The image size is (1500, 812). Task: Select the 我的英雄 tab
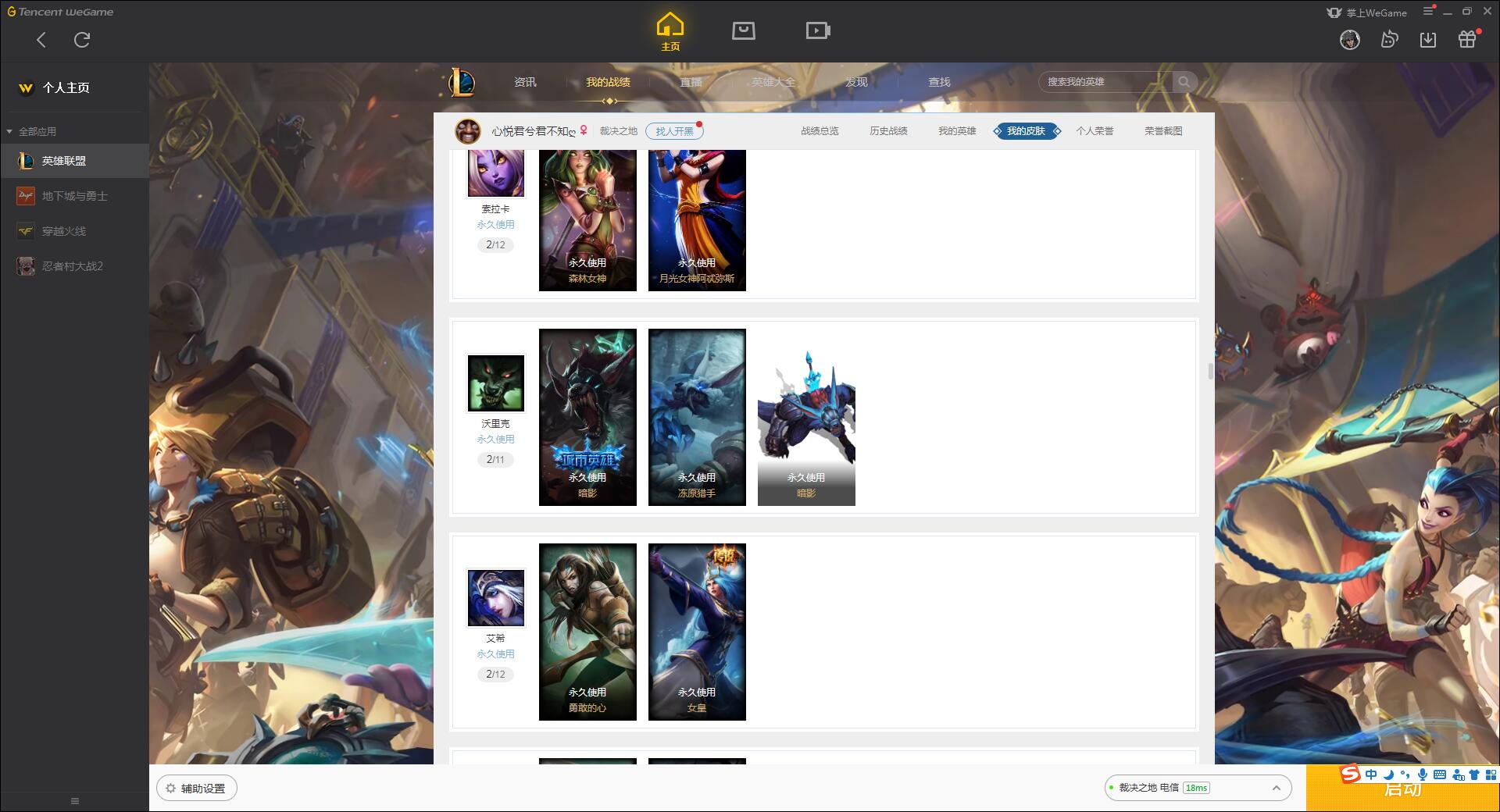click(x=957, y=131)
